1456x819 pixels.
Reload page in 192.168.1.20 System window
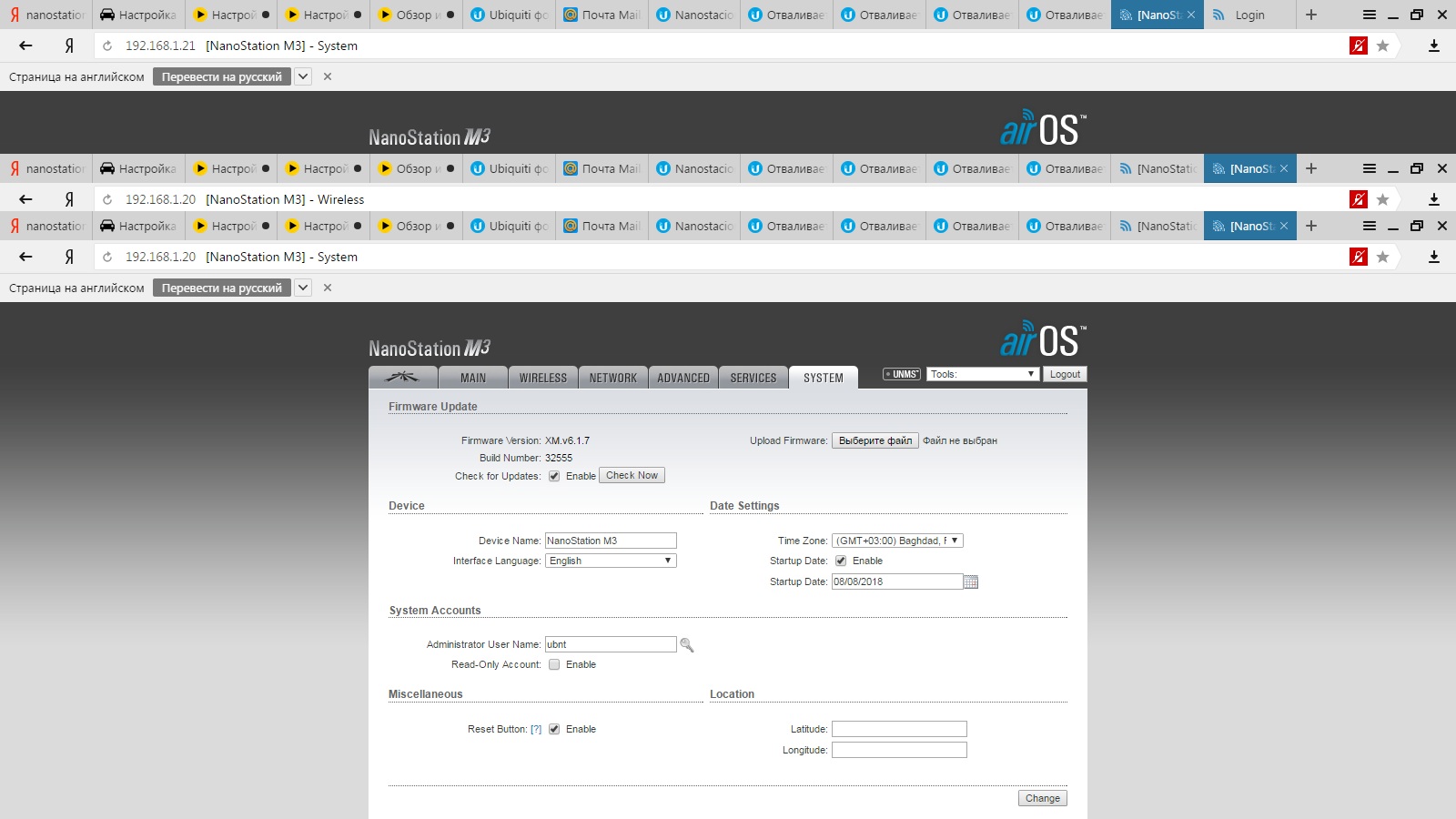tap(107, 258)
